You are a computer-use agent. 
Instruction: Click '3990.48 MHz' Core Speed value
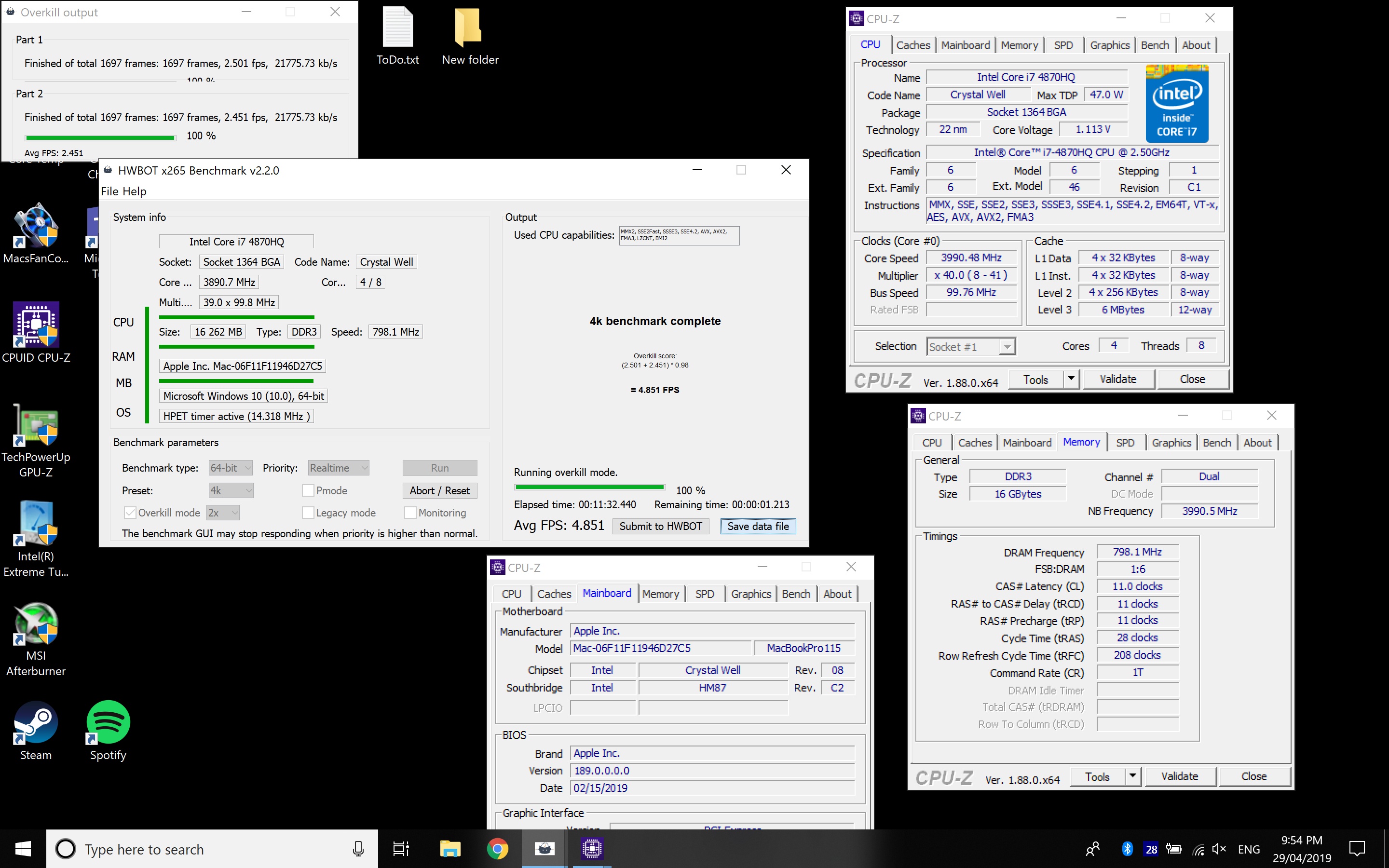[971, 258]
